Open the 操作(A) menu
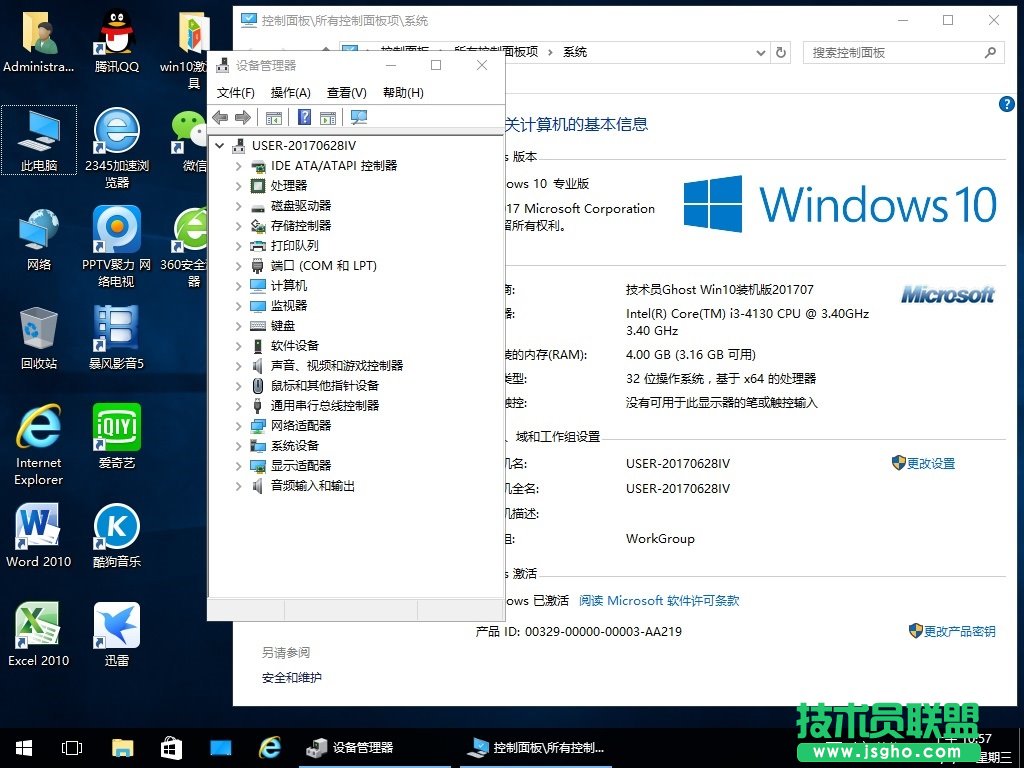The height and width of the screenshot is (768, 1024). [291, 93]
